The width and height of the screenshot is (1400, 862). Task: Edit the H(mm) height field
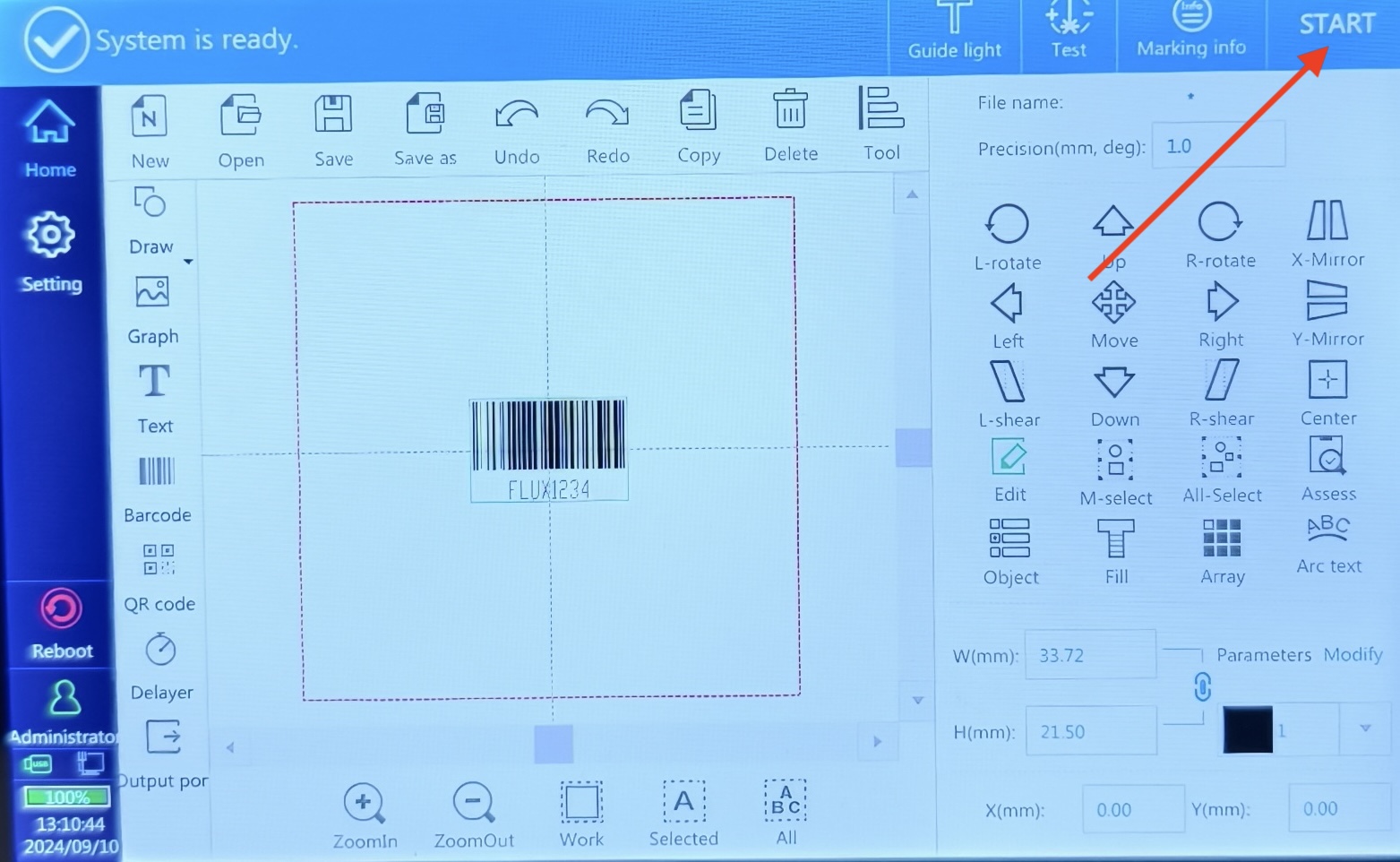click(1091, 731)
